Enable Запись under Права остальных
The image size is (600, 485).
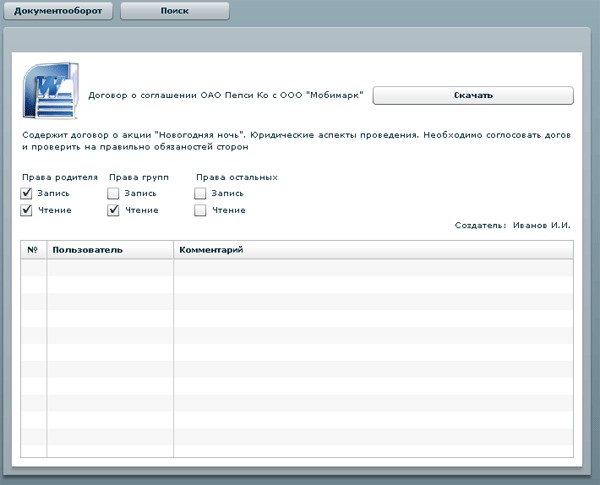point(200,193)
